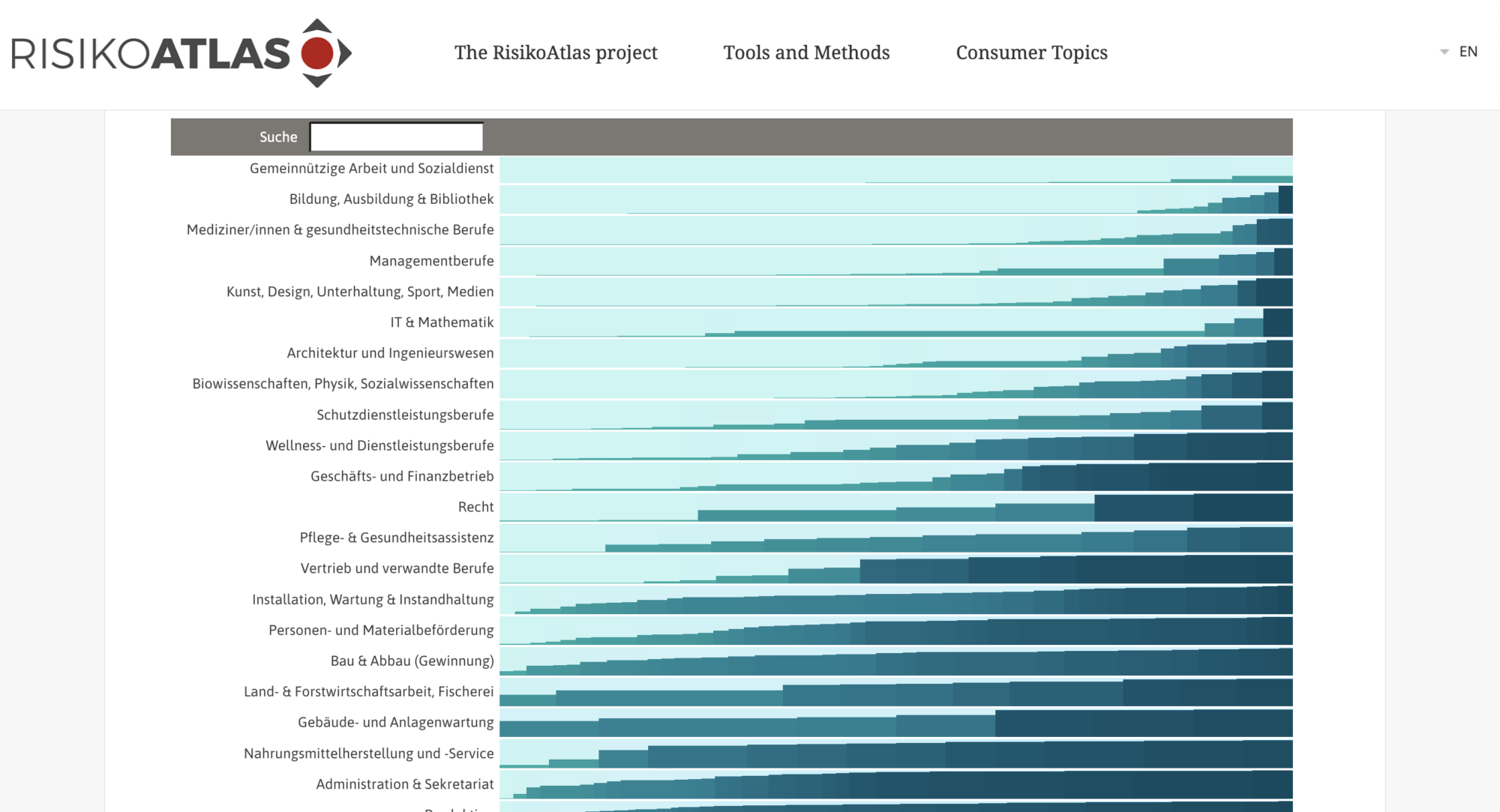This screenshot has height=812, width=1500.
Task: Click Managementberufe category label
Action: [x=431, y=261]
